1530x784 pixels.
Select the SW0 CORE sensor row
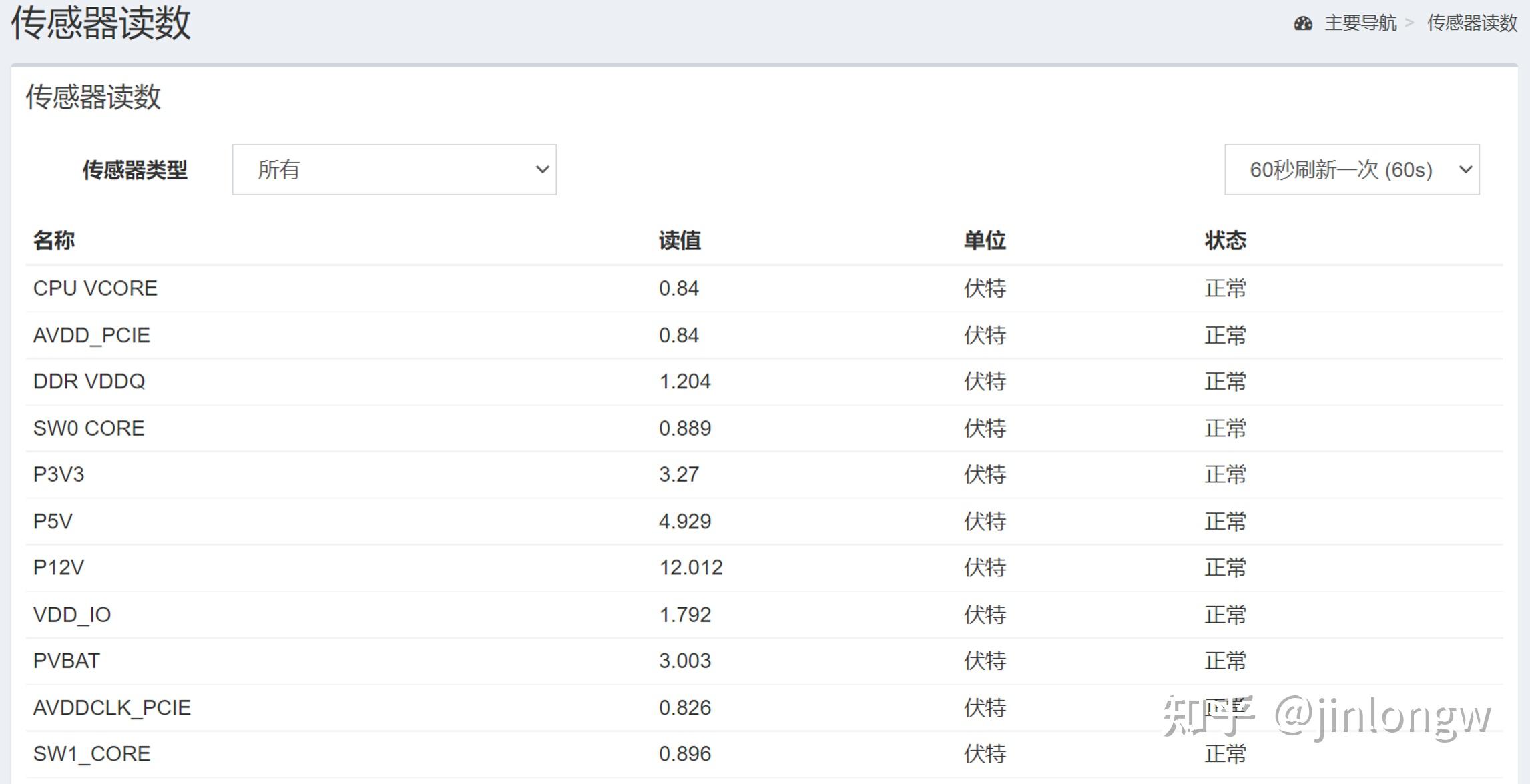tap(89, 428)
